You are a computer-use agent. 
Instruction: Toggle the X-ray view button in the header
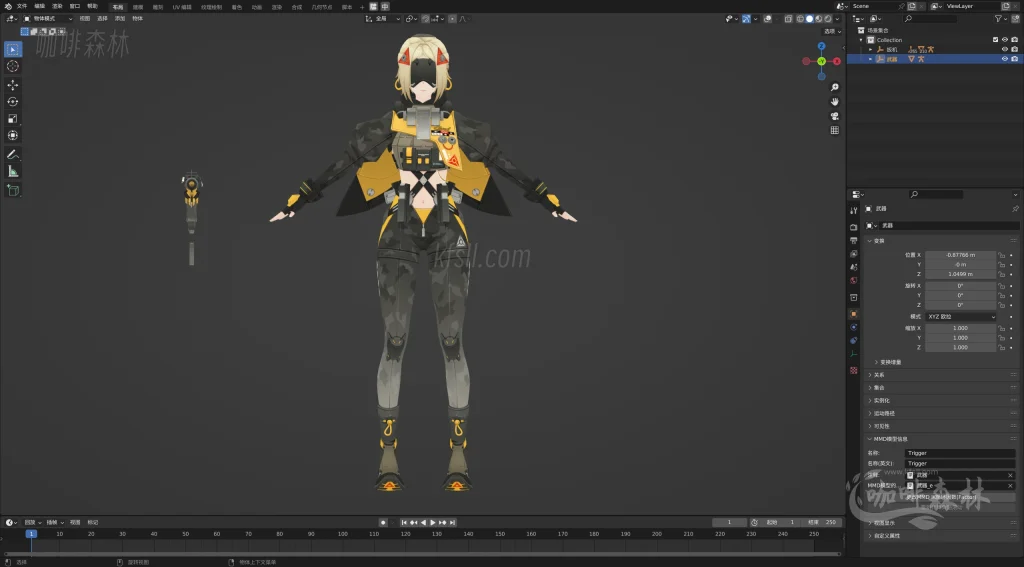click(x=788, y=19)
